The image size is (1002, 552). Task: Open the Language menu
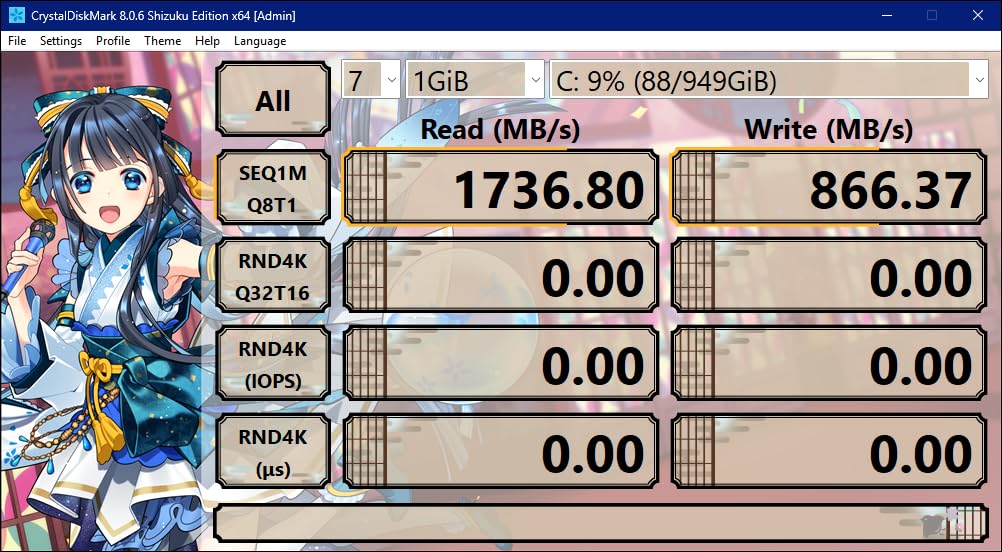click(x=259, y=41)
